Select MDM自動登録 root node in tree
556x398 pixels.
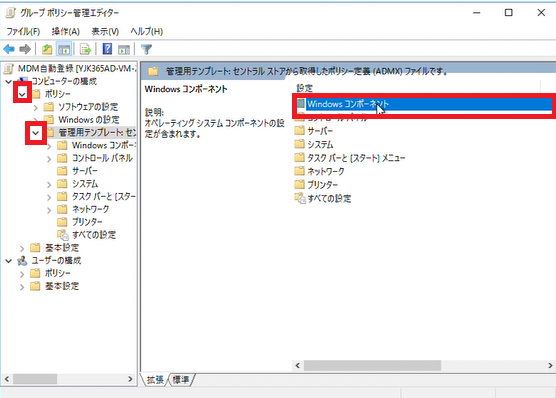point(77,68)
